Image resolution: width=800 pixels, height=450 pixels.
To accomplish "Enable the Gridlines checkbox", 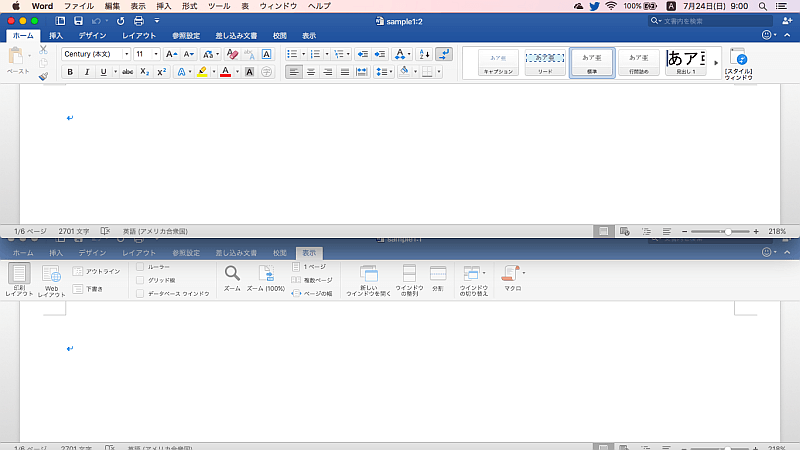I will click(x=140, y=280).
